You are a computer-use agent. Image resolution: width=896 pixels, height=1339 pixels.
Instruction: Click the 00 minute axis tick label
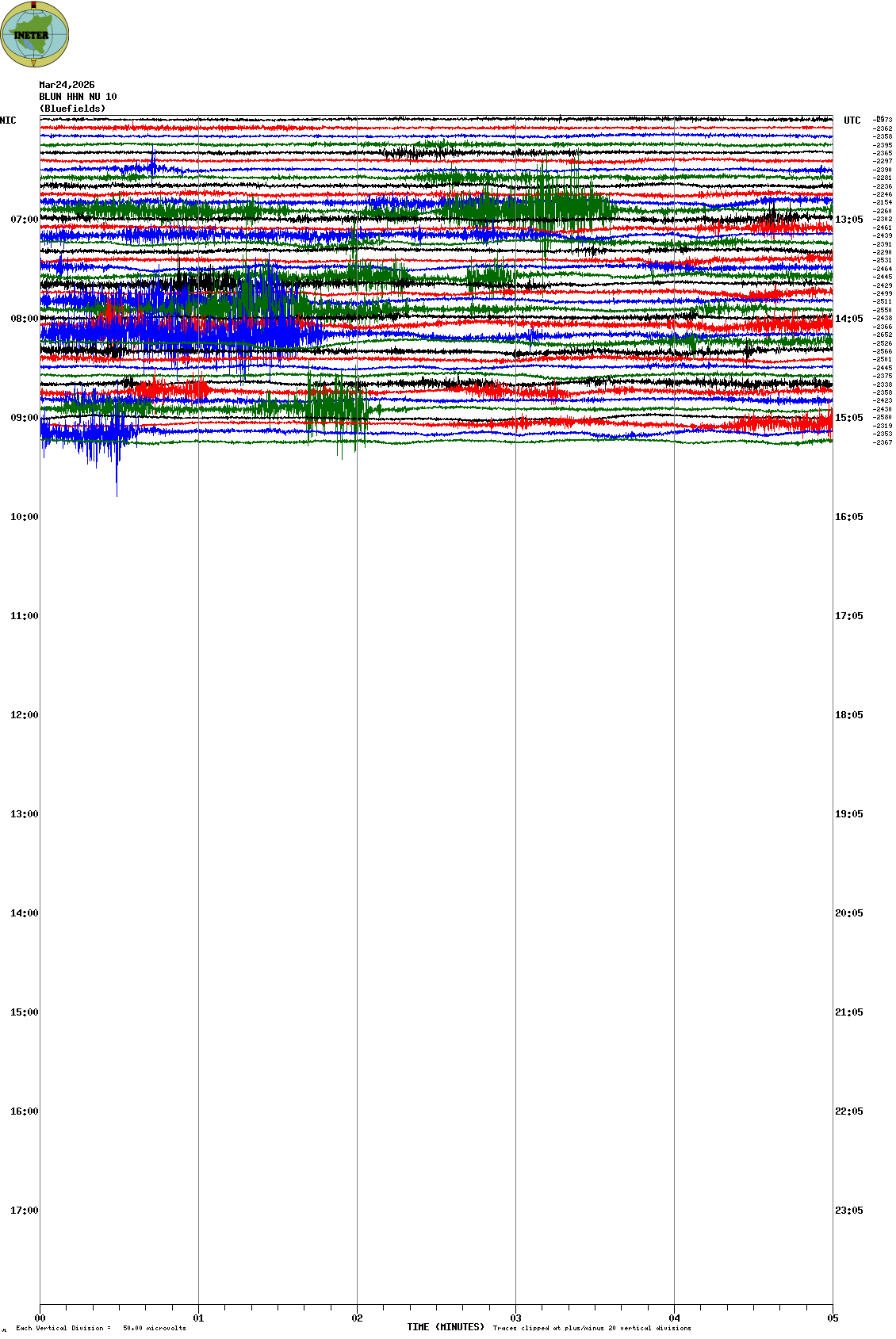tap(40, 1318)
